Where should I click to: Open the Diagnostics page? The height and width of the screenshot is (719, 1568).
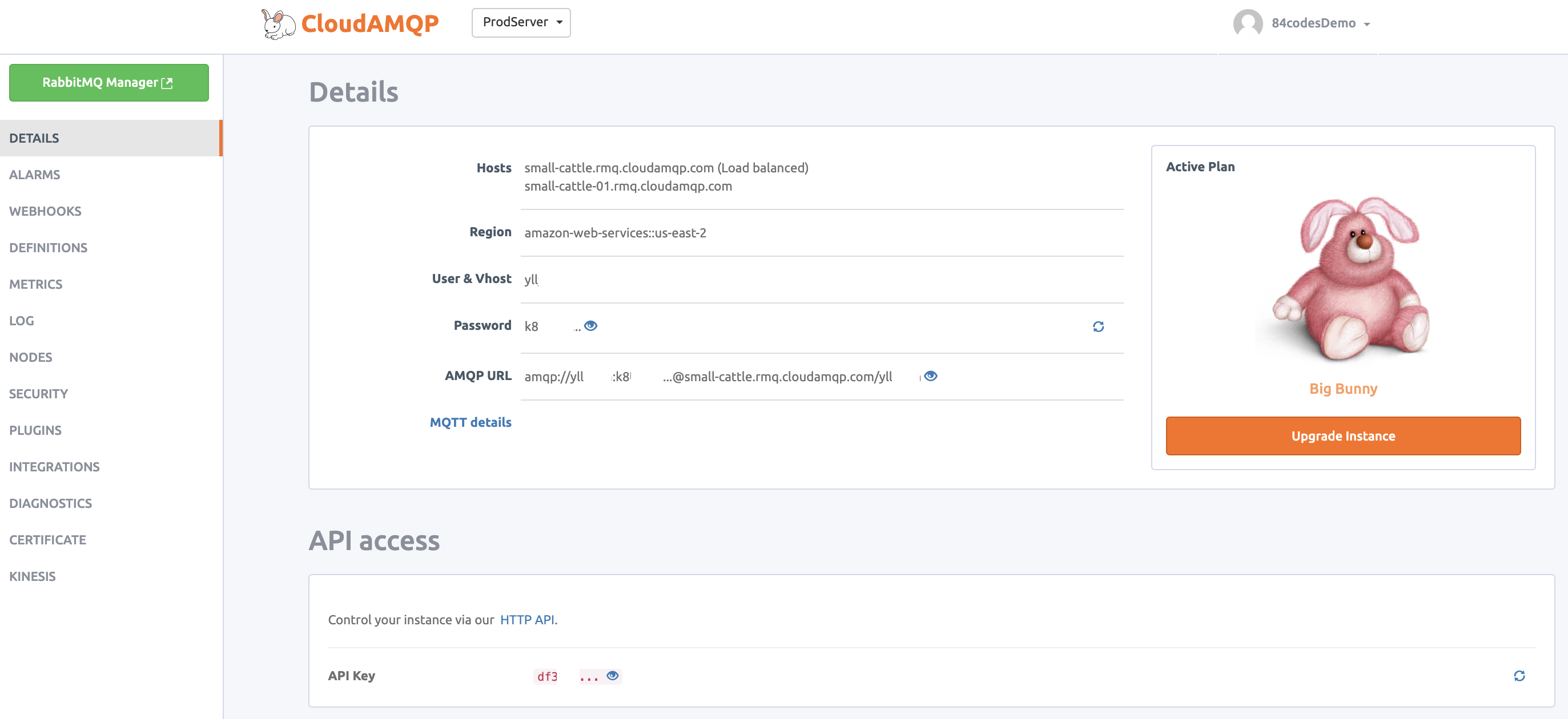pos(50,503)
